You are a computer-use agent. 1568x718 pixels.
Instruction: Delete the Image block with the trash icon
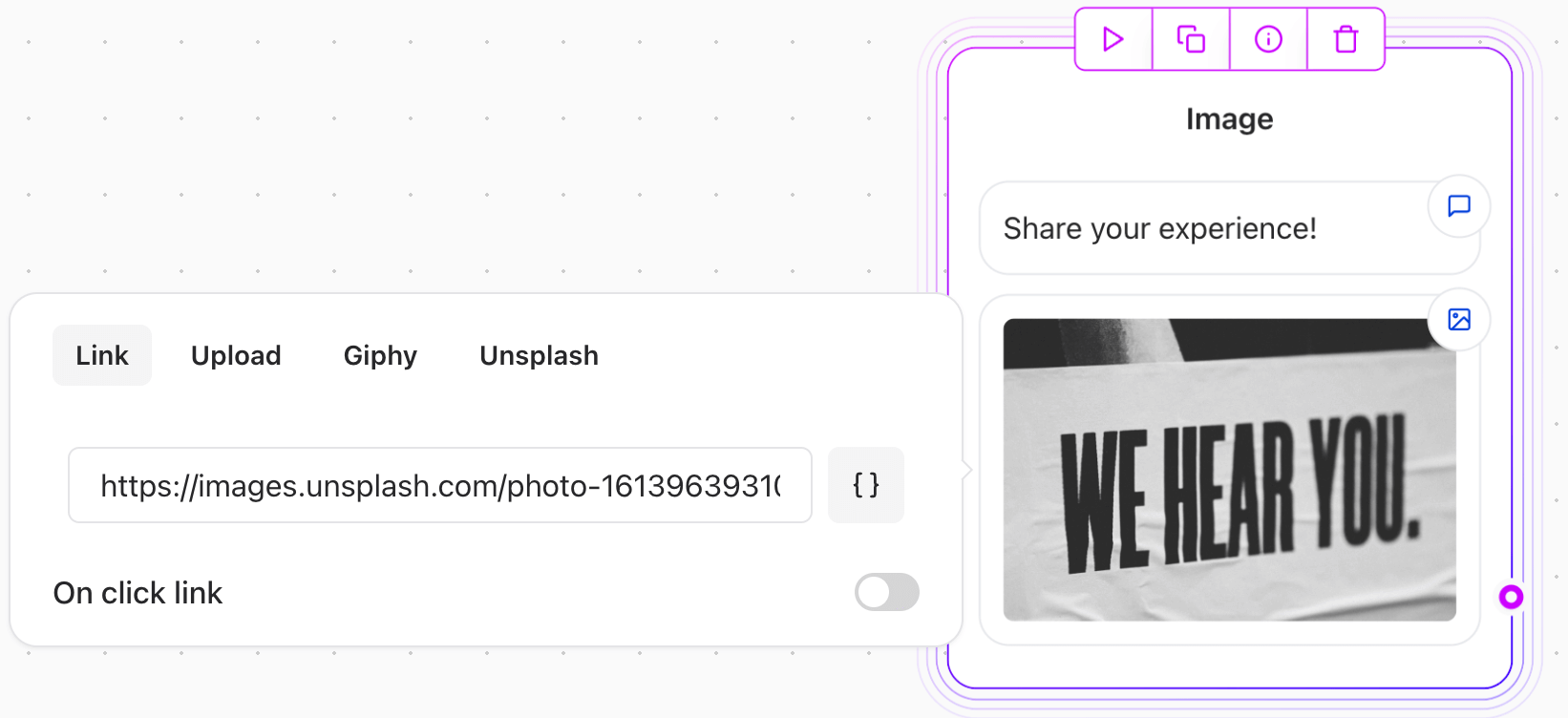1346,40
